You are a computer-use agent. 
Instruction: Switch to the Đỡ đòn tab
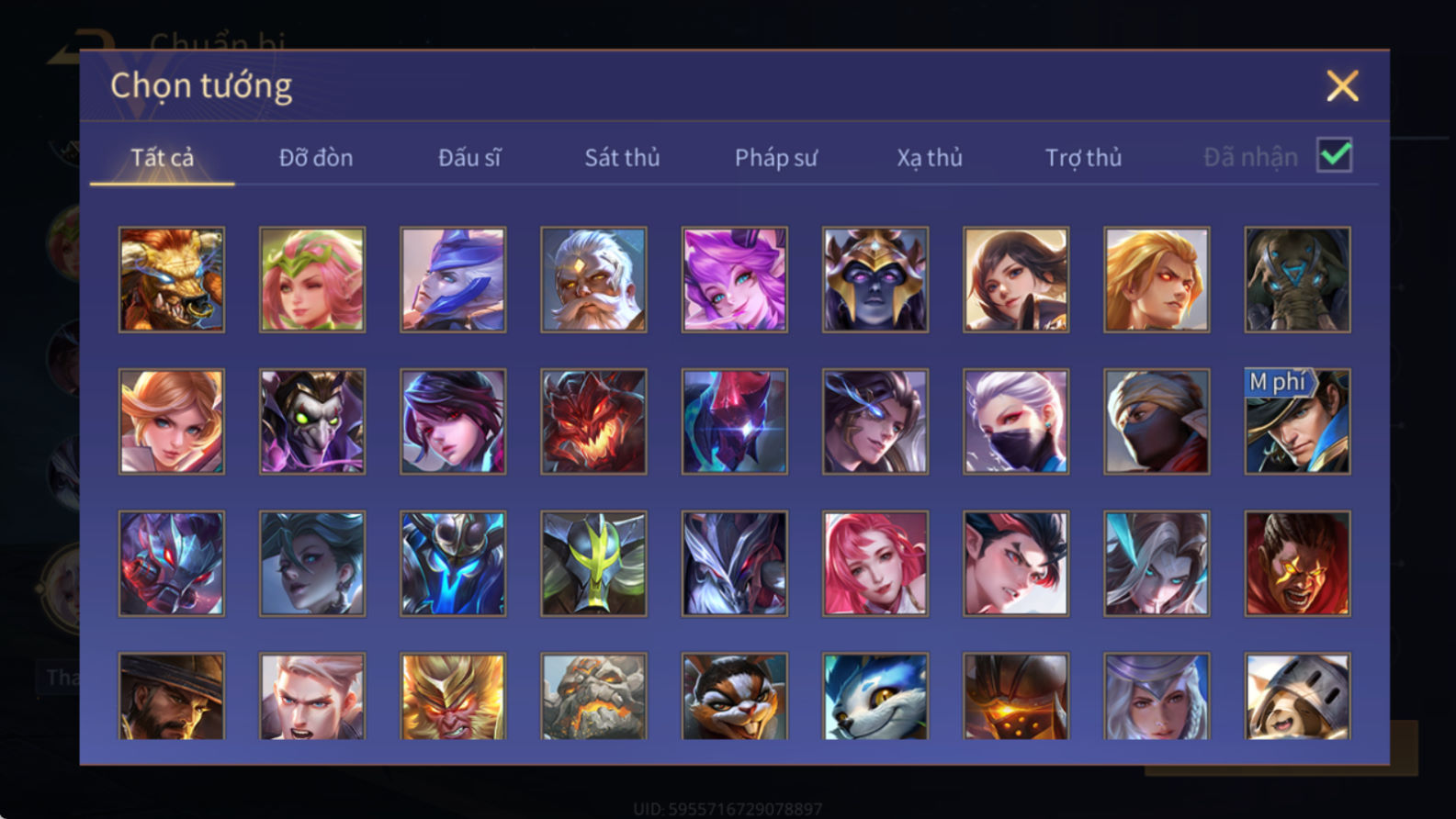click(x=316, y=158)
